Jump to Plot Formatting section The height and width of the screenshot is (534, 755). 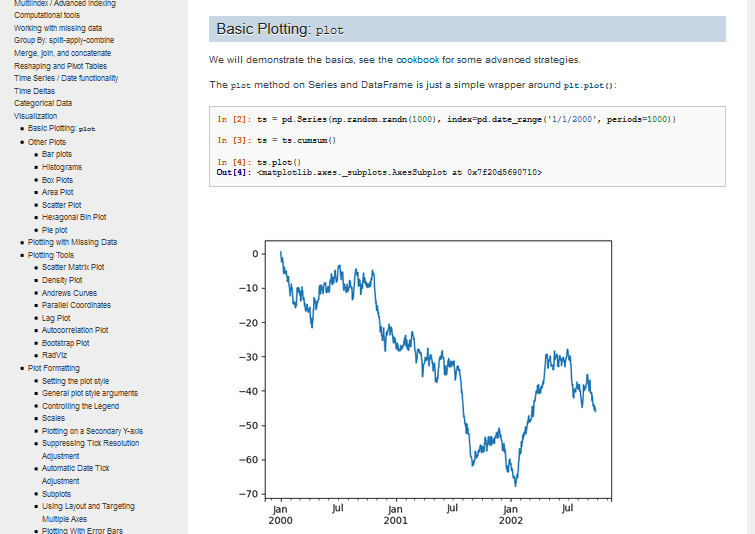53,368
